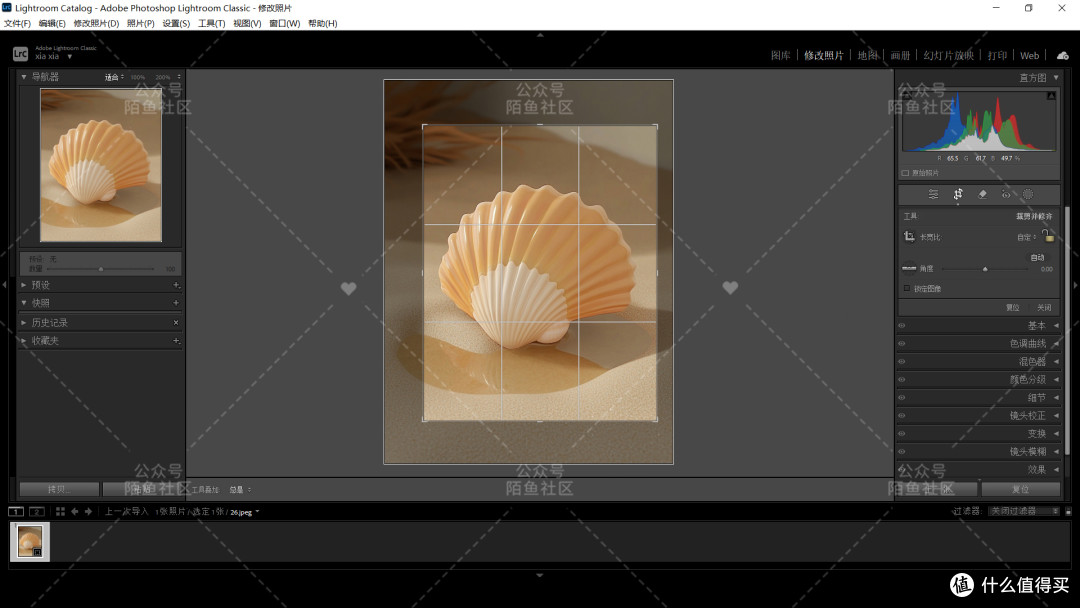Enable the 原始照片 checkbox

coord(905,173)
